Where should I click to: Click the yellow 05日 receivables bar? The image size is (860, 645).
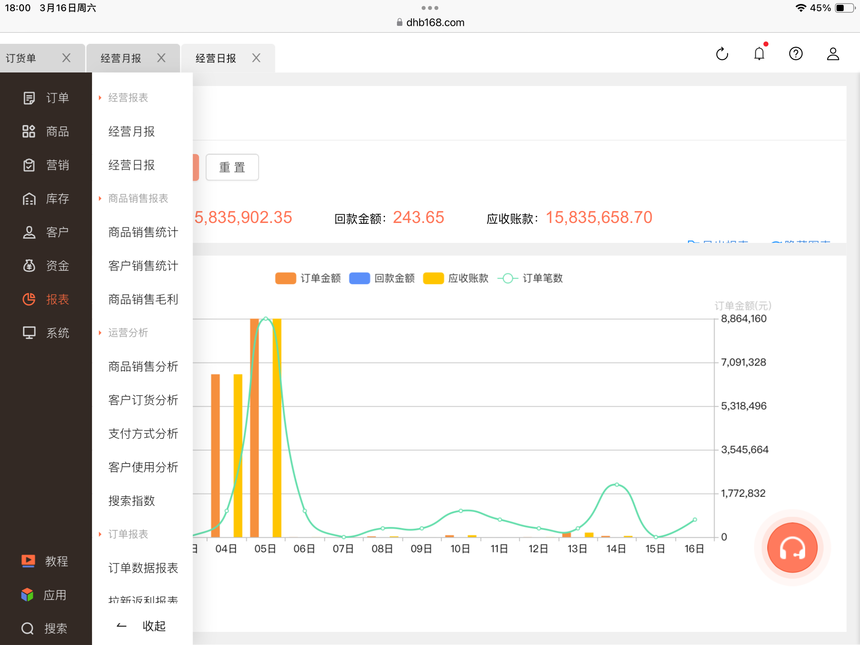277,428
